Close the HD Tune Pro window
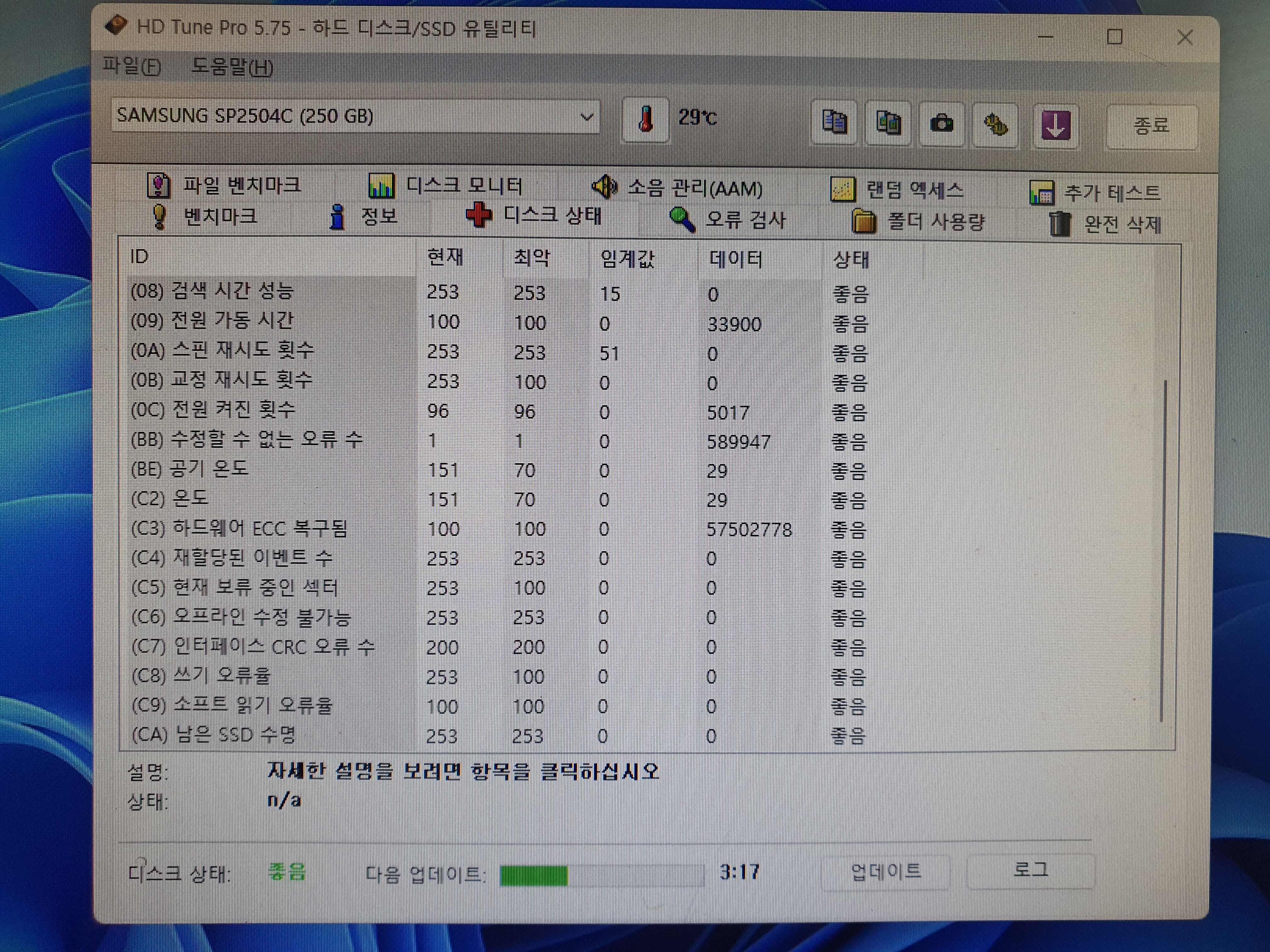 click(1184, 37)
